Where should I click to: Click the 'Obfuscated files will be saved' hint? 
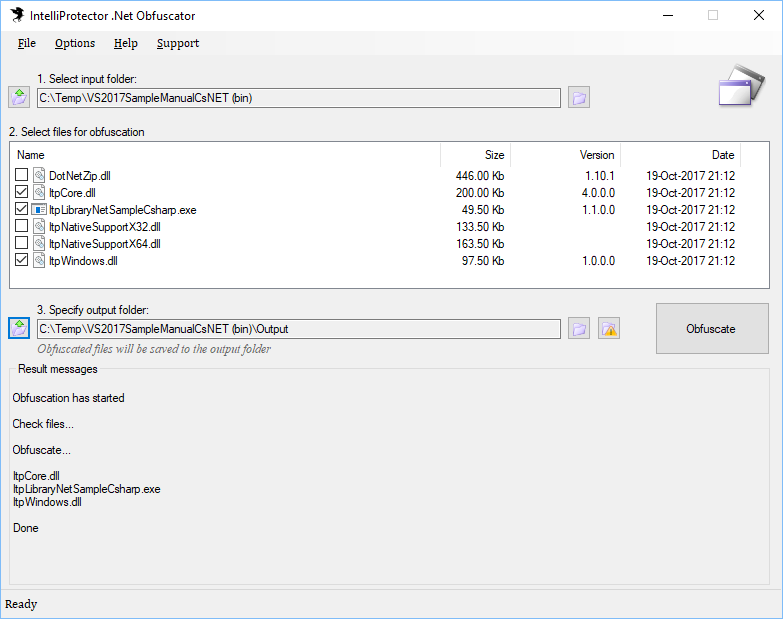click(154, 349)
